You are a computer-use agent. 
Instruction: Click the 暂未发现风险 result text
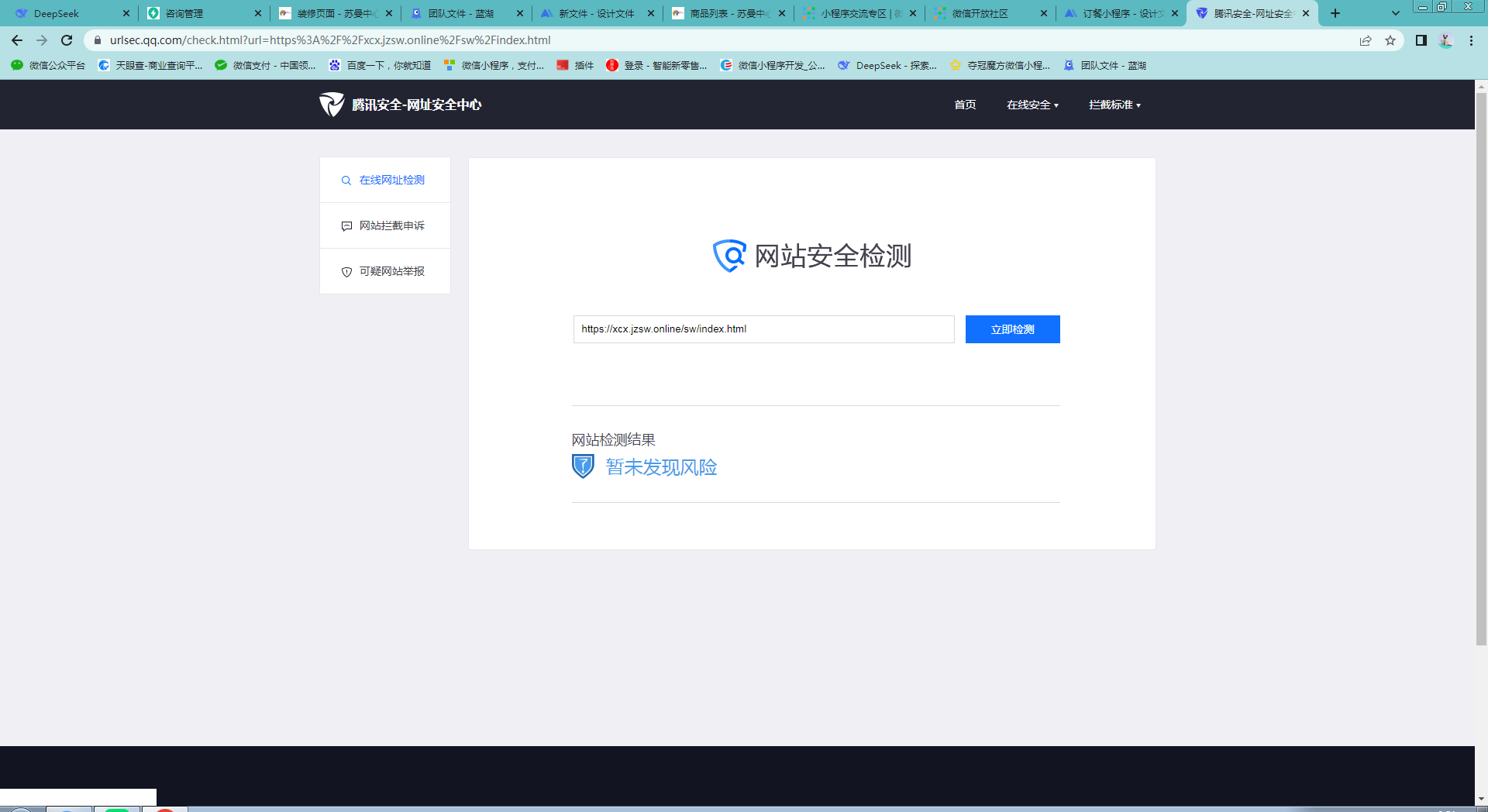[x=661, y=467]
